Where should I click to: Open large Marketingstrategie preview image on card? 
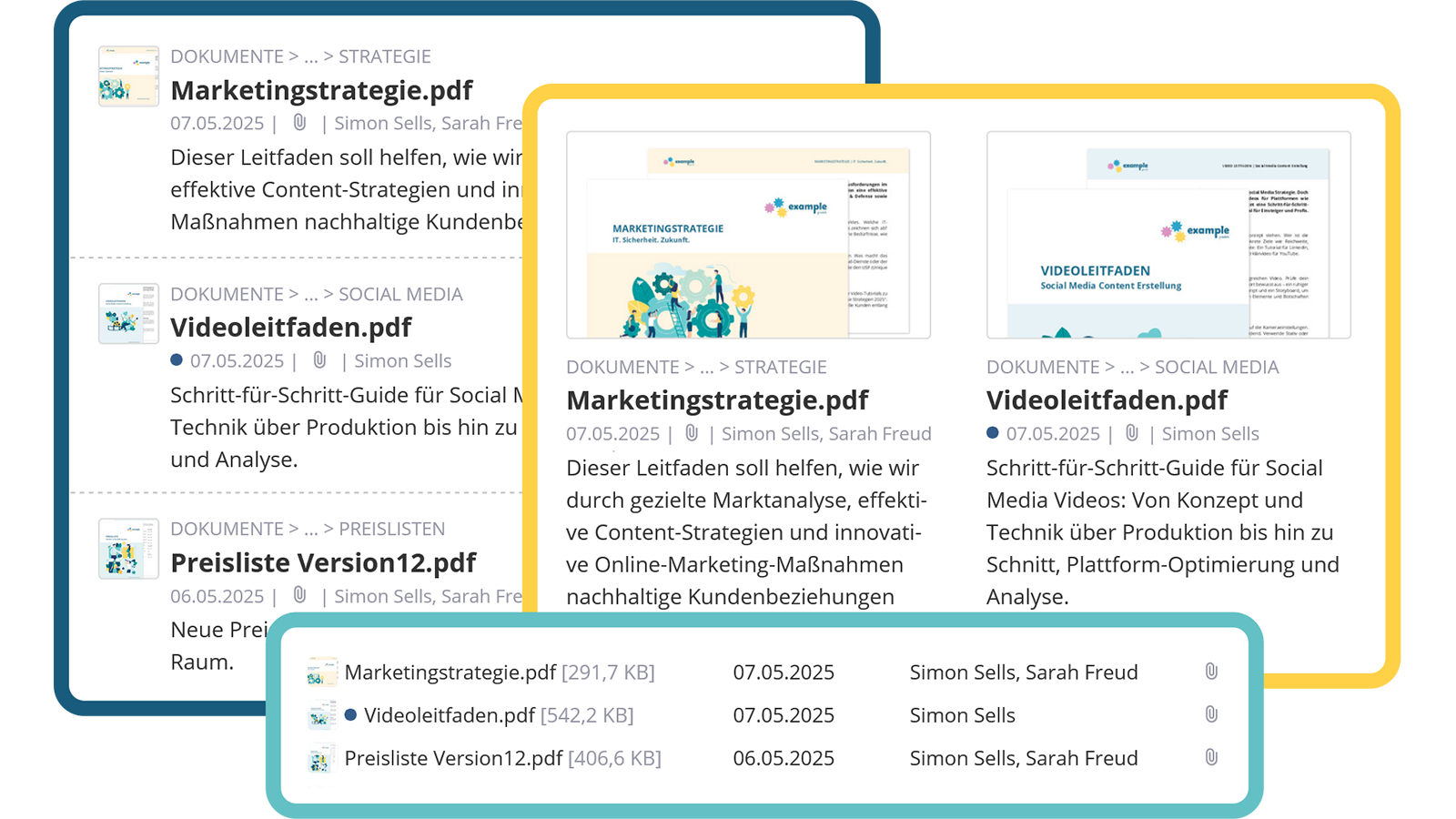pos(748,235)
